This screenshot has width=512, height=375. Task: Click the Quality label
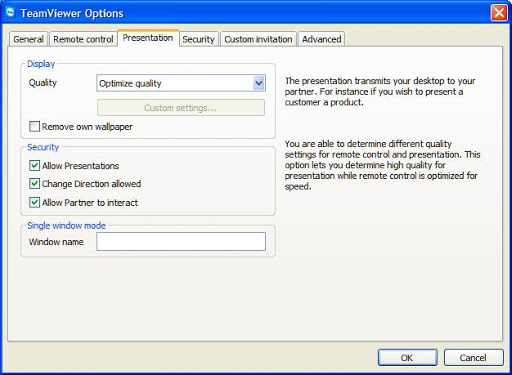[43, 83]
